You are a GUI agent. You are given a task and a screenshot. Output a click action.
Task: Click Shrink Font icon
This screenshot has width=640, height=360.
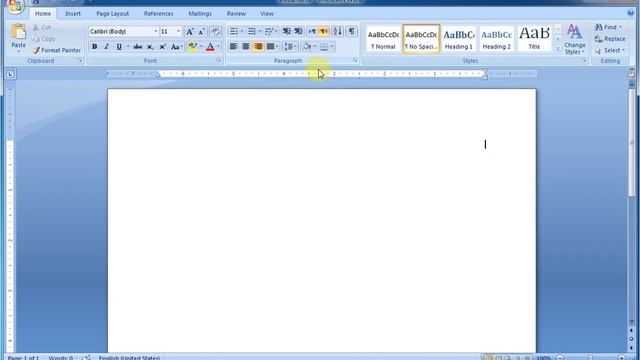(202, 31)
